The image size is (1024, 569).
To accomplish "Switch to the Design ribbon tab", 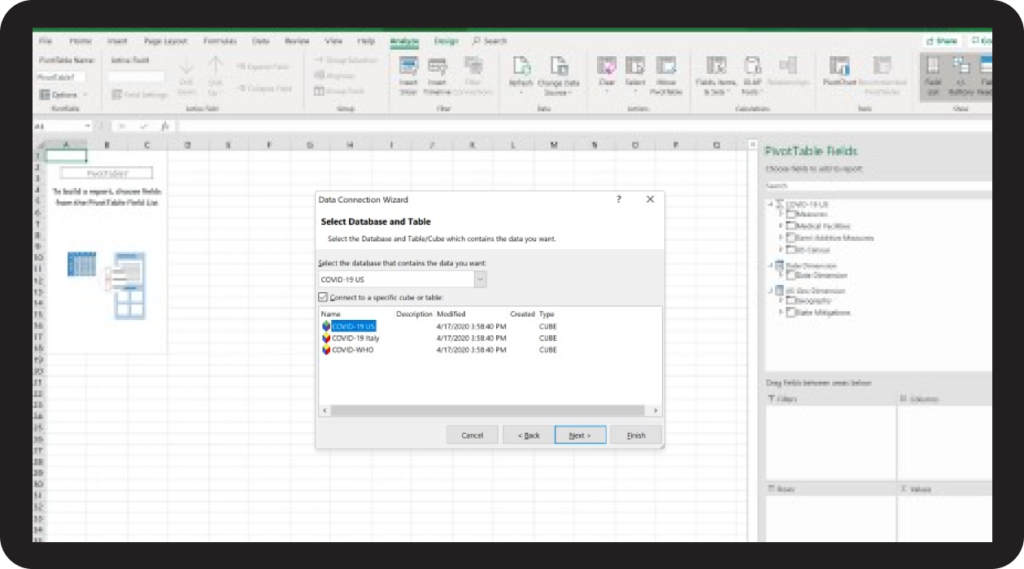I will coord(446,41).
